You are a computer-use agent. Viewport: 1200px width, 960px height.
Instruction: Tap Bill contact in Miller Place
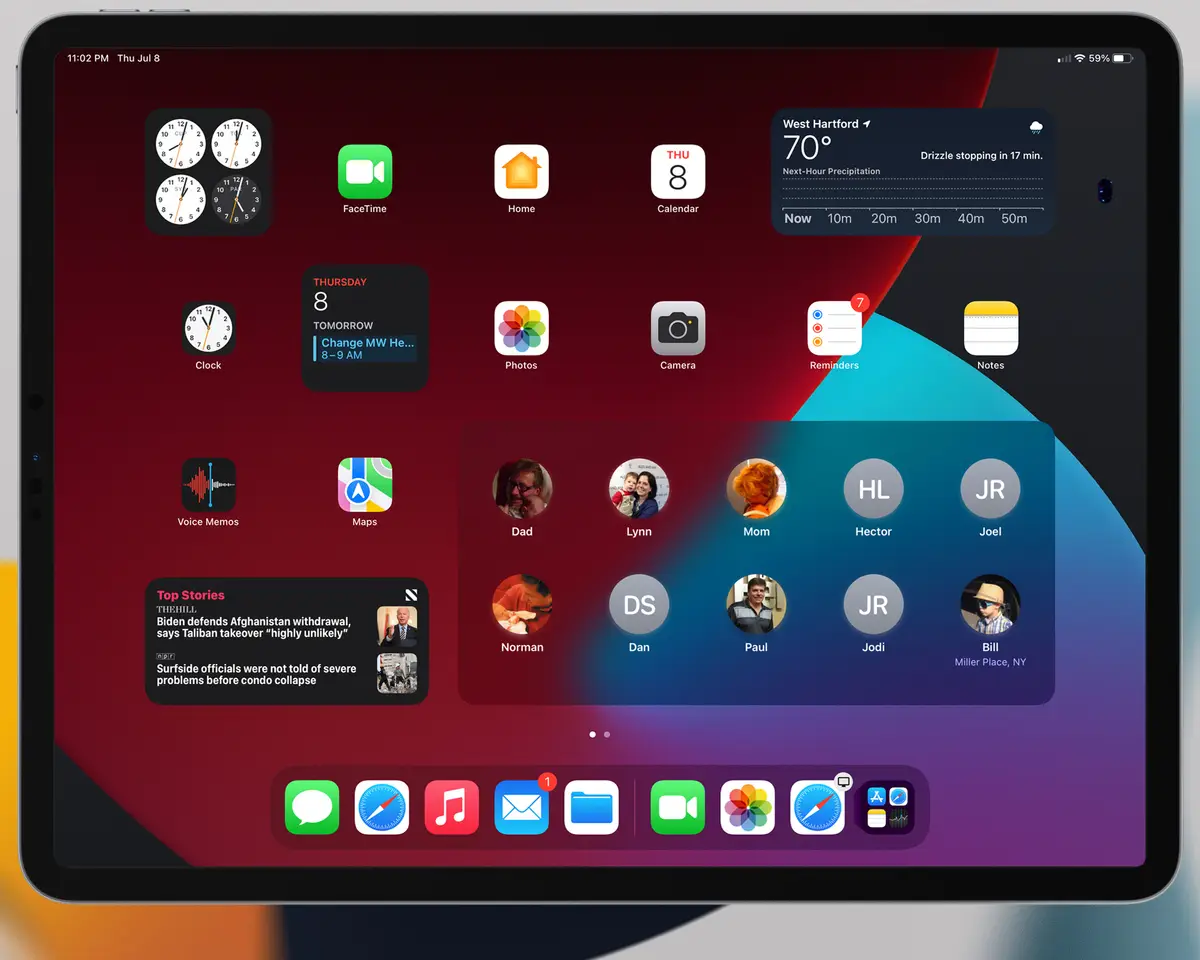point(990,604)
